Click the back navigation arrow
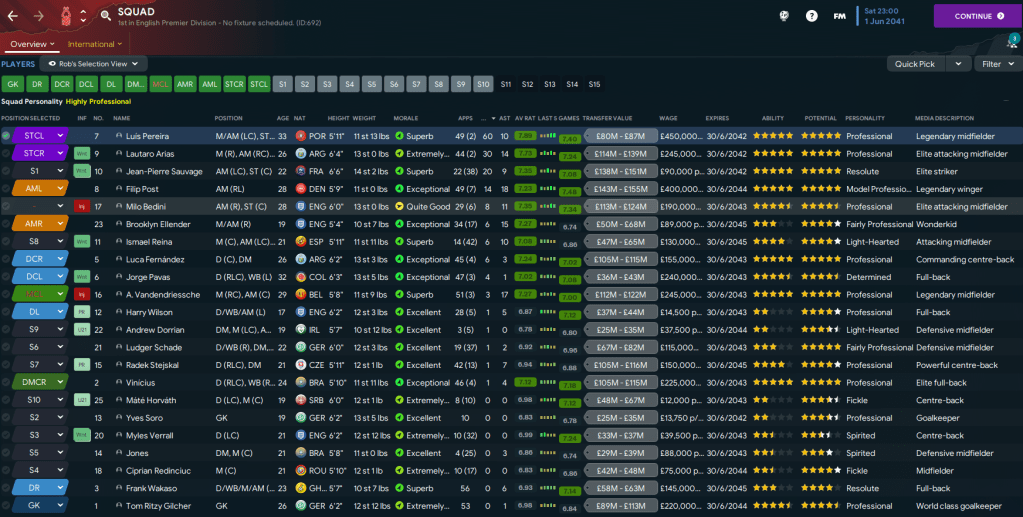Viewport: 1023px width, 517px height. coord(13,16)
